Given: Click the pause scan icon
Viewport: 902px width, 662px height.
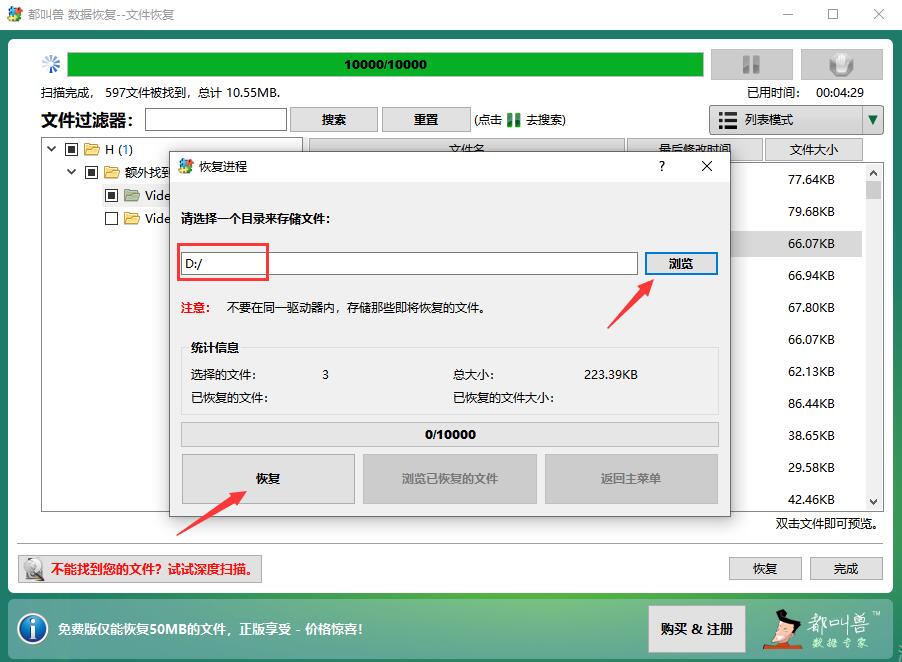Looking at the screenshot, I should pyautogui.click(x=750, y=64).
